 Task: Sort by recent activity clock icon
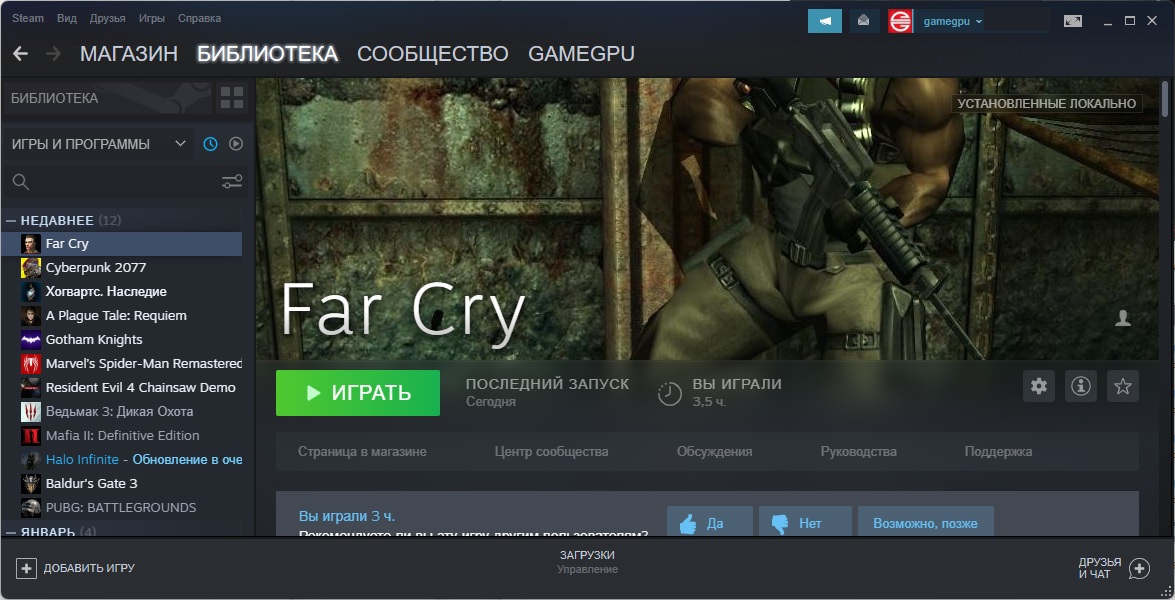point(211,144)
